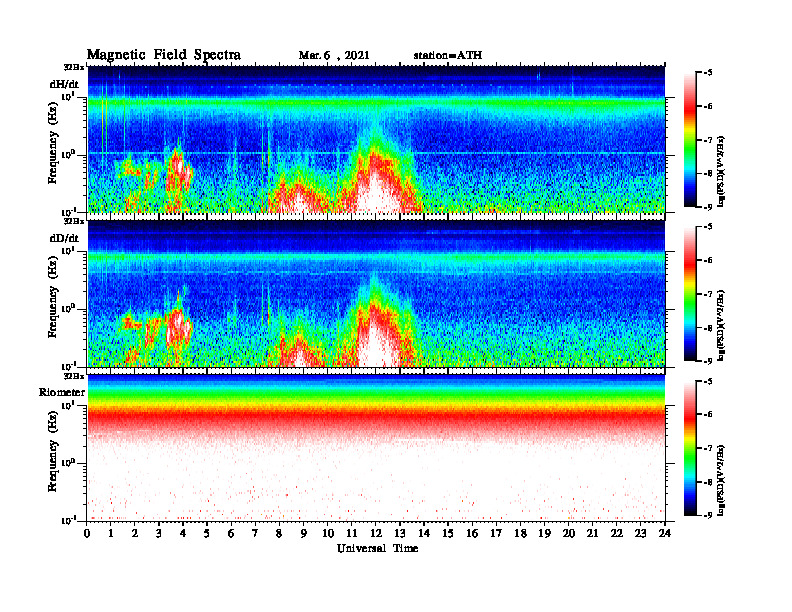Click the "dD/dt" panel label

coord(64,238)
